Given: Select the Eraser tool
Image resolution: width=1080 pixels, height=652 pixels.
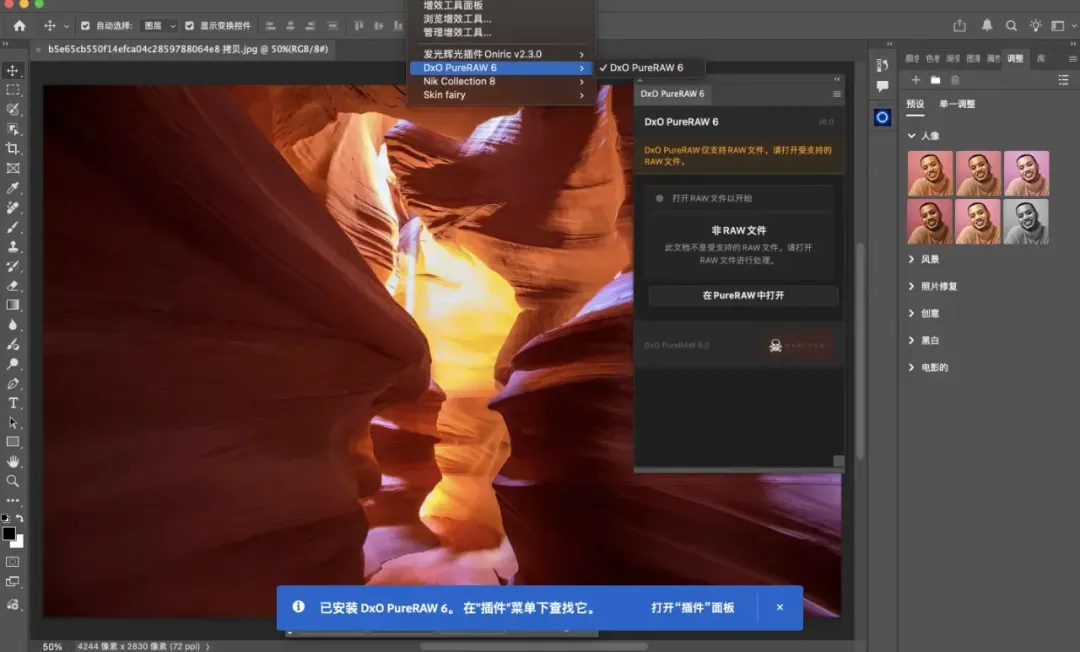Looking at the screenshot, I should pos(12,286).
